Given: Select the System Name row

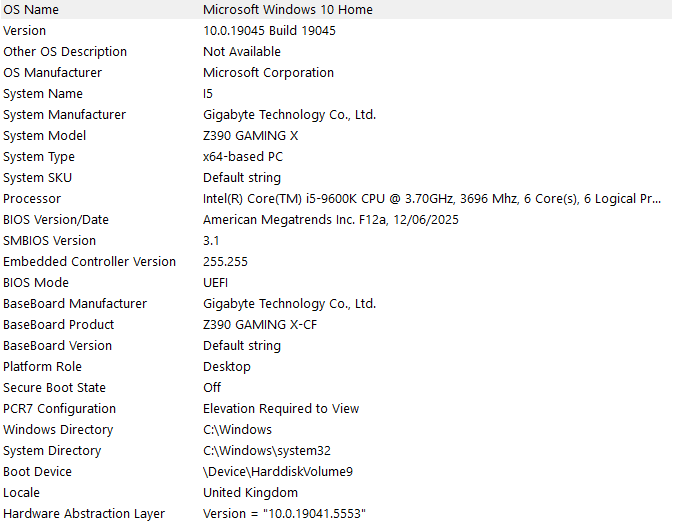Looking at the screenshot, I should tap(336, 94).
